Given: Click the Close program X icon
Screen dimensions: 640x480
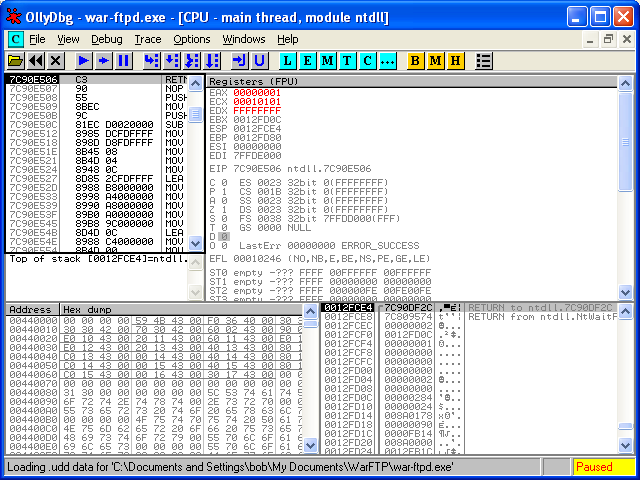Looking at the screenshot, I should (x=56, y=61).
